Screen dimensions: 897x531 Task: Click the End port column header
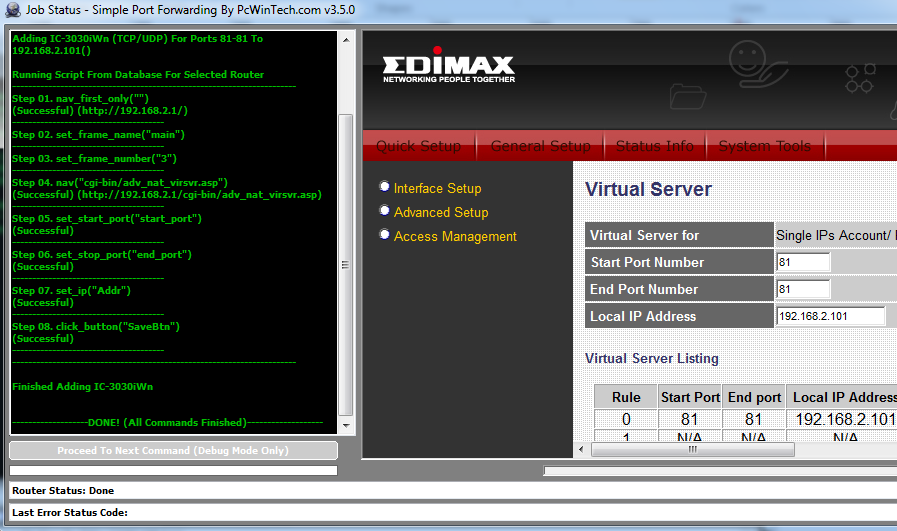(754, 397)
